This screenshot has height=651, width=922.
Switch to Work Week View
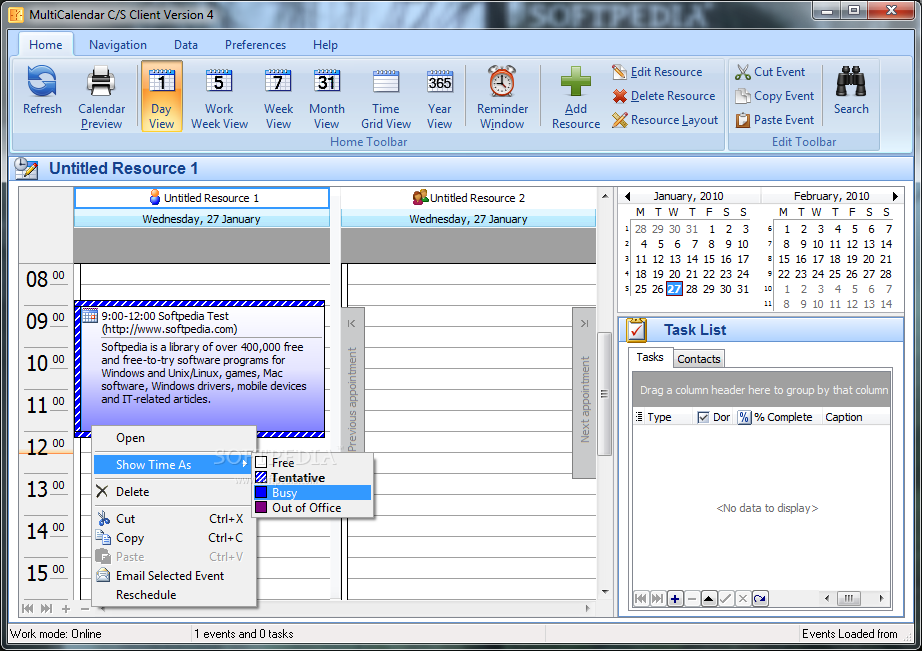pyautogui.click(x=219, y=98)
